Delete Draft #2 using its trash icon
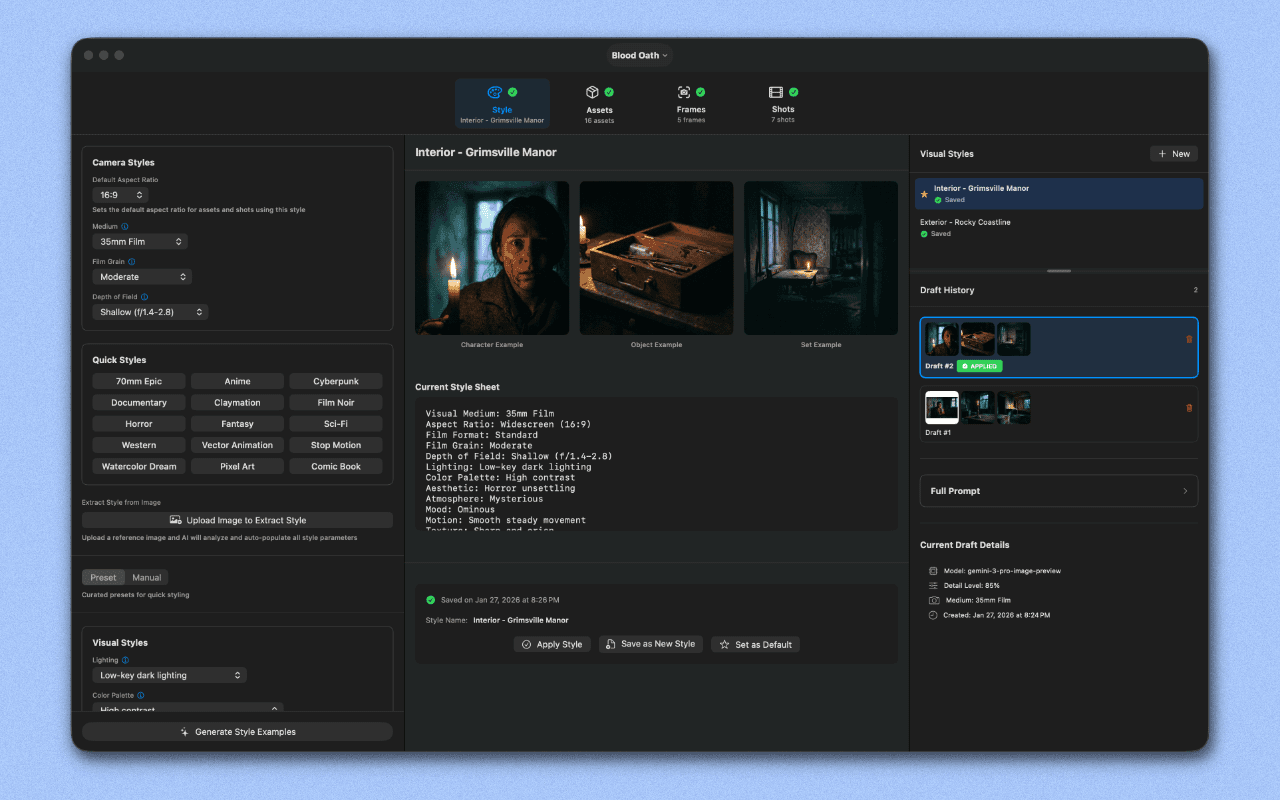 (x=1189, y=339)
